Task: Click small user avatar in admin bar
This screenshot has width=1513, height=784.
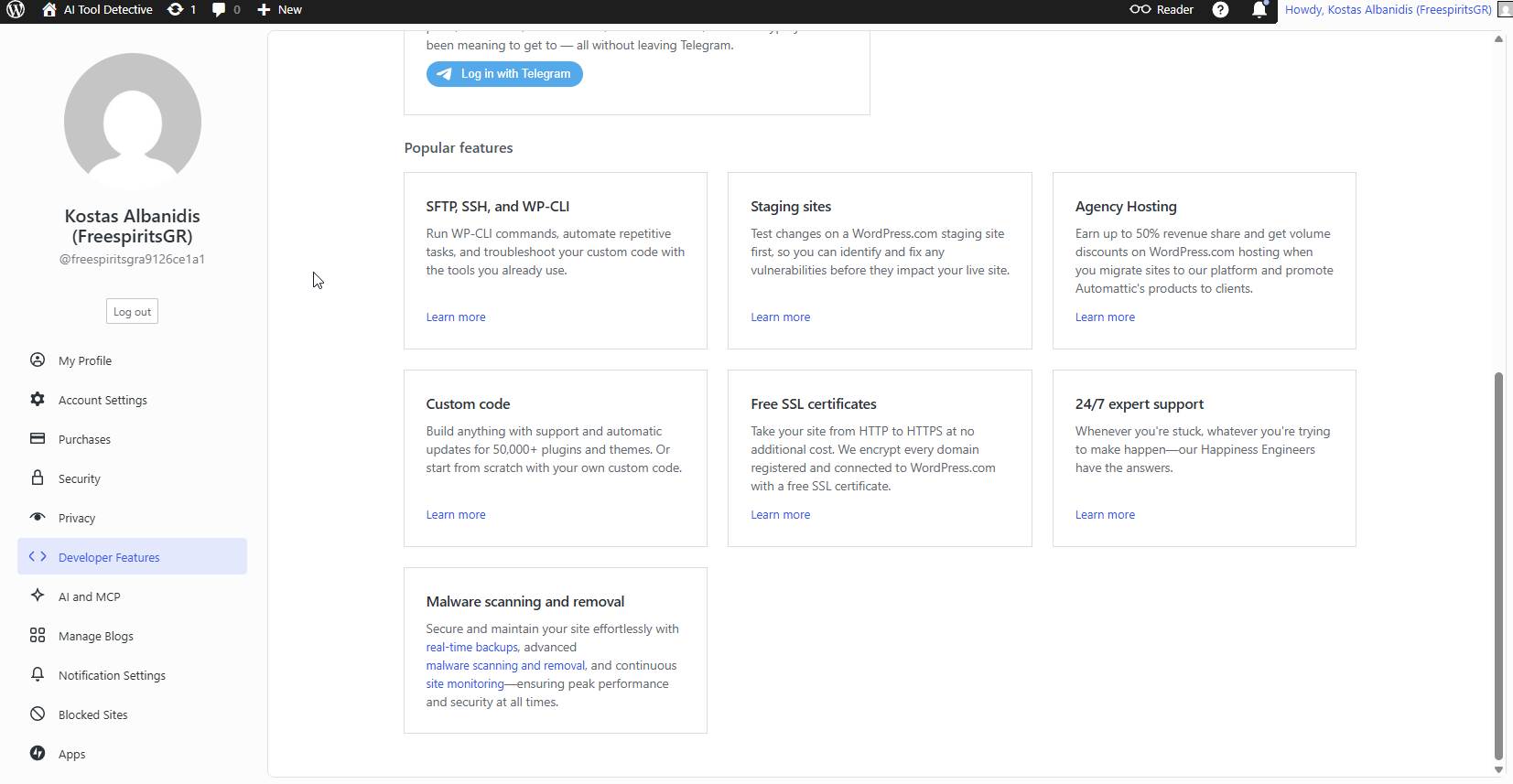Action: tap(1505, 10)
